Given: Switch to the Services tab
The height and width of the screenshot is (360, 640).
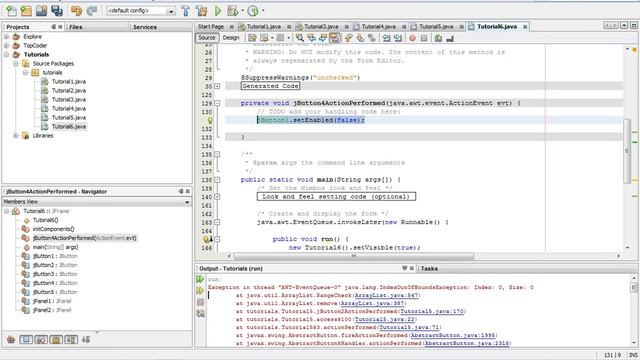Looking at the screenshot, I should point(145,27).
